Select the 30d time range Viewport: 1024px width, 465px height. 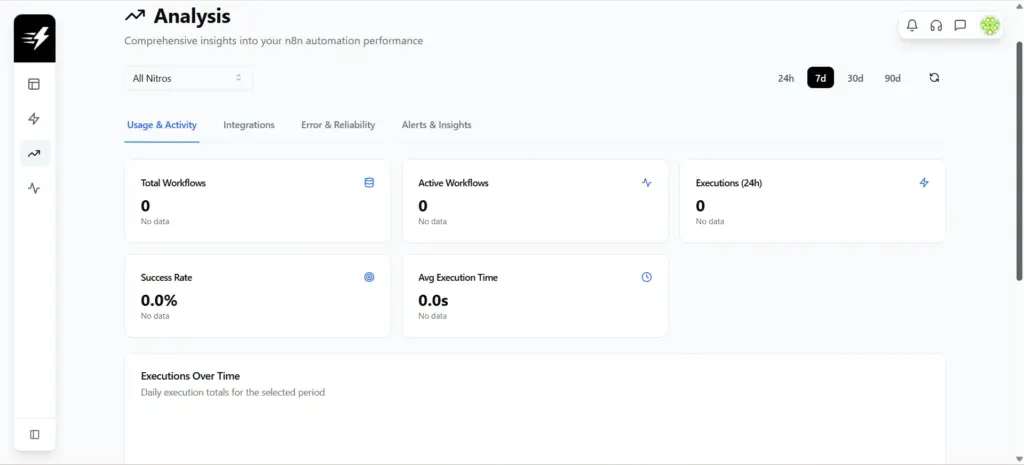pos(855,78)
